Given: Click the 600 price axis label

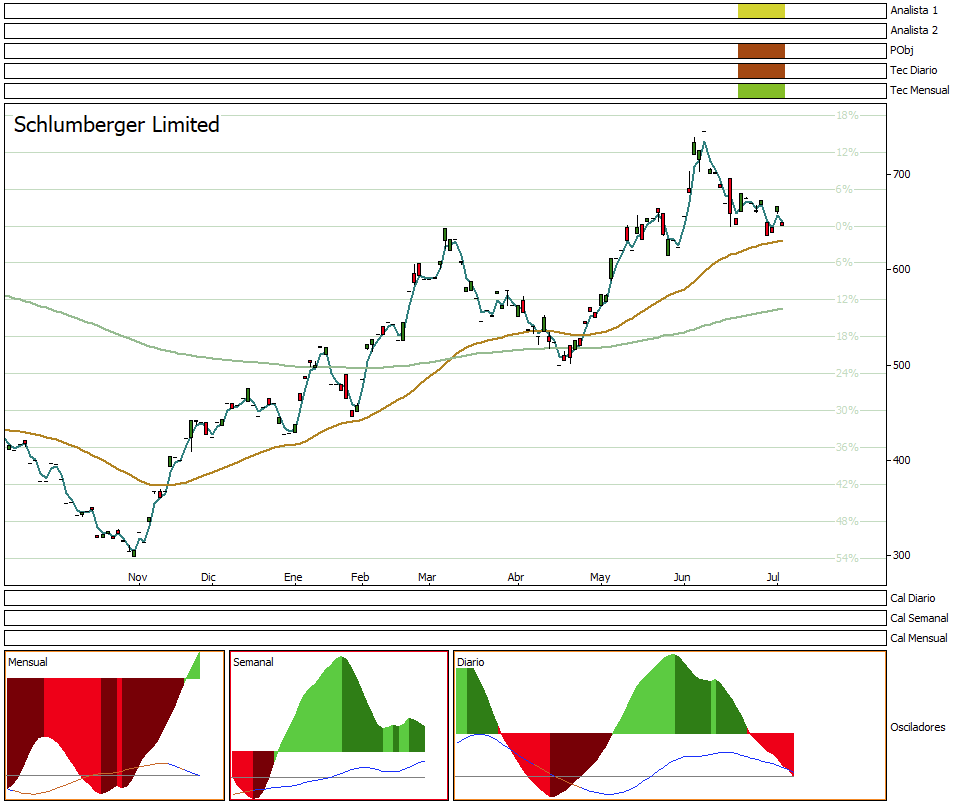Looking at the screenshot, I should (901, 270).
